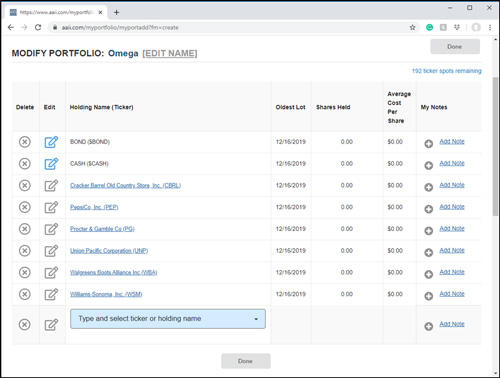Delete the Union Pacific holding row
500x378 pixels.
click(x=24, y=251)
